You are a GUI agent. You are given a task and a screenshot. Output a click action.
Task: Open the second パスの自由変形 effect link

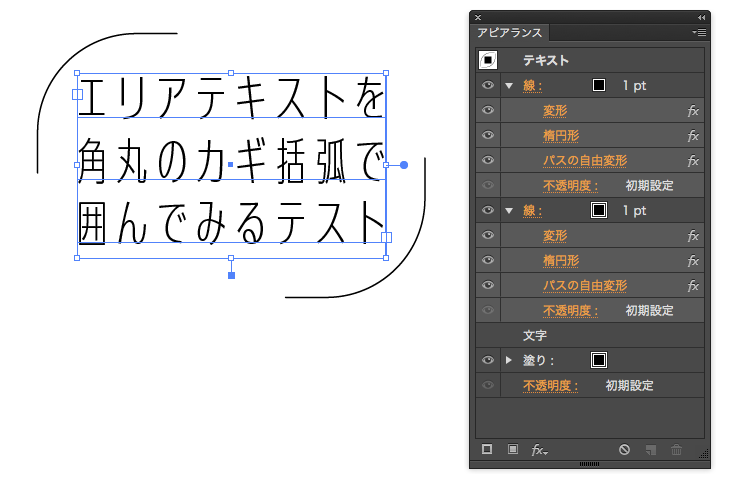[x=585, y=286]
